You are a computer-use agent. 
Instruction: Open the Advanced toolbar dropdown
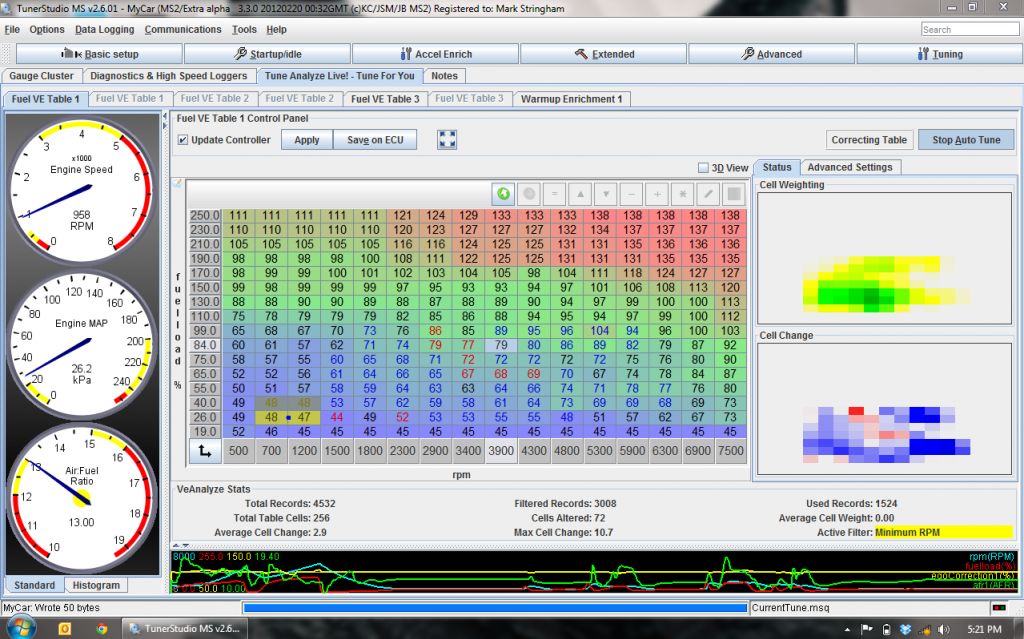[771, 54]
